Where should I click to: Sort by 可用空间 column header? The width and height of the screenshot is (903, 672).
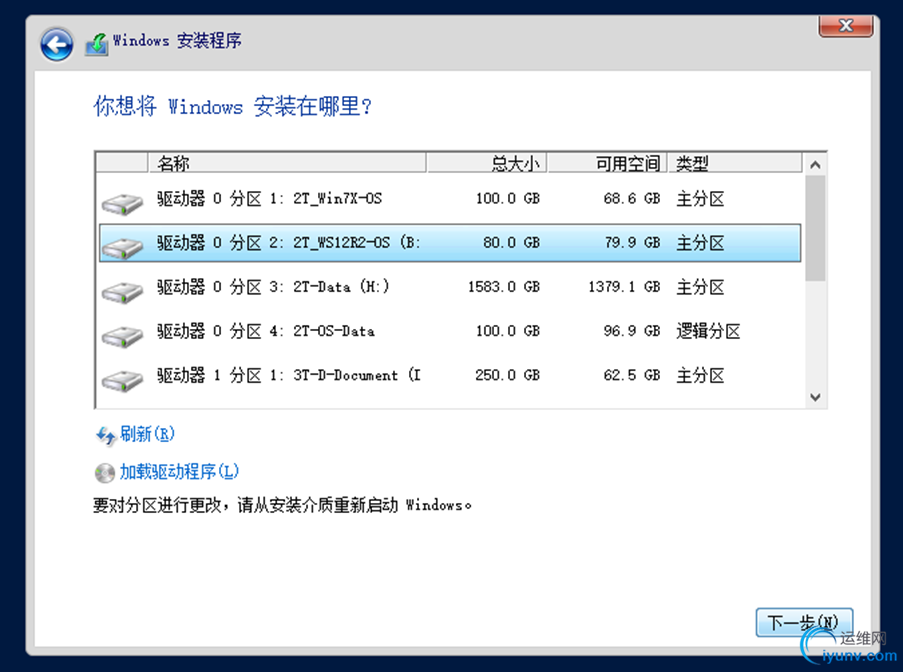(608, 163)
